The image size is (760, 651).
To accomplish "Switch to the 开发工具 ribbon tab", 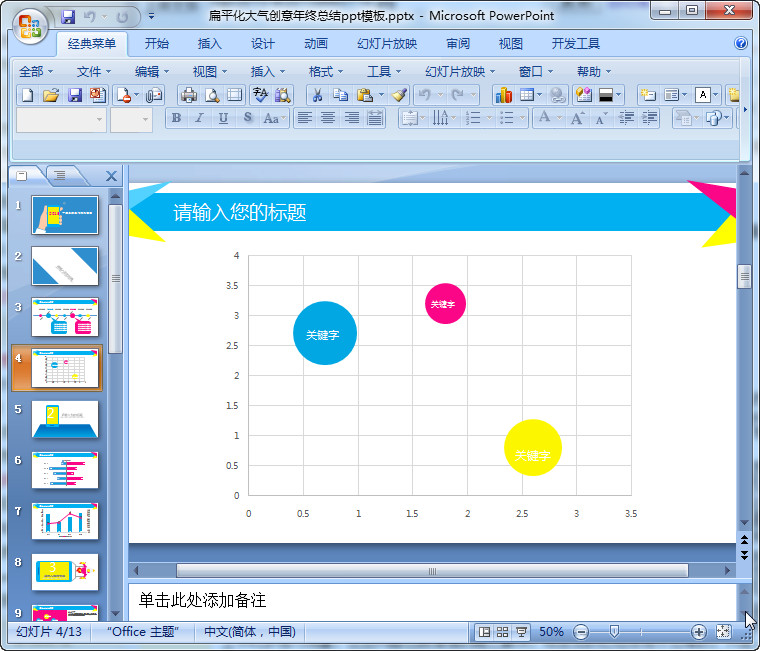I will (x=576, y=44).
